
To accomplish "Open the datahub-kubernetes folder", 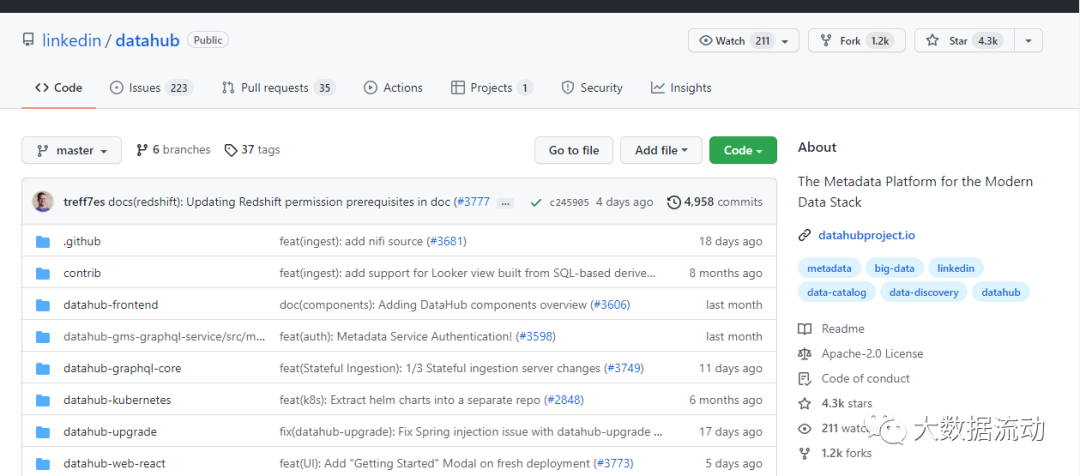I will (x=117, y=400).
